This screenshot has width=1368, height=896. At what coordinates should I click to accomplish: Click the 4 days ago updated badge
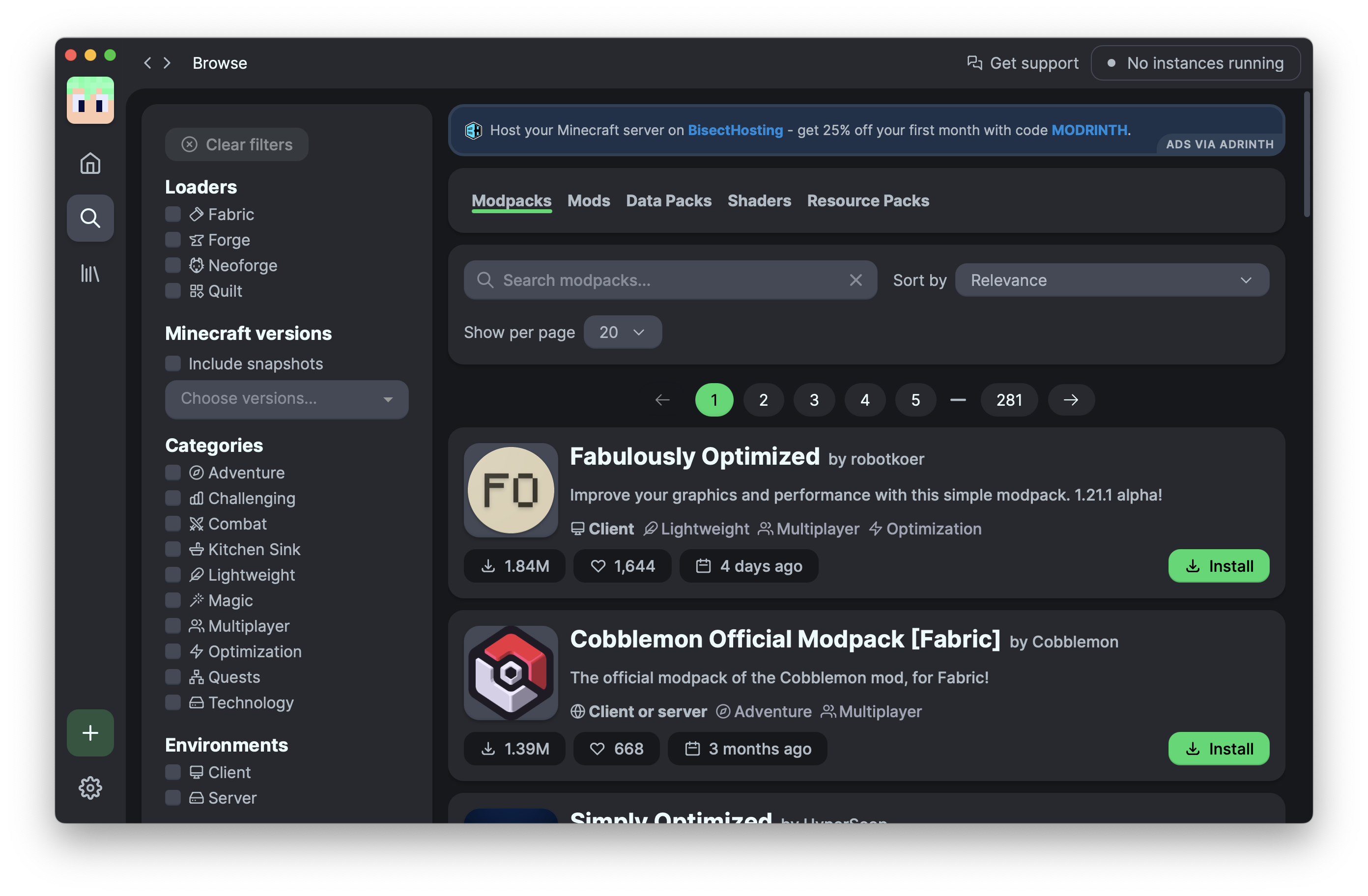pyautogui.click(x=749, y=566)
